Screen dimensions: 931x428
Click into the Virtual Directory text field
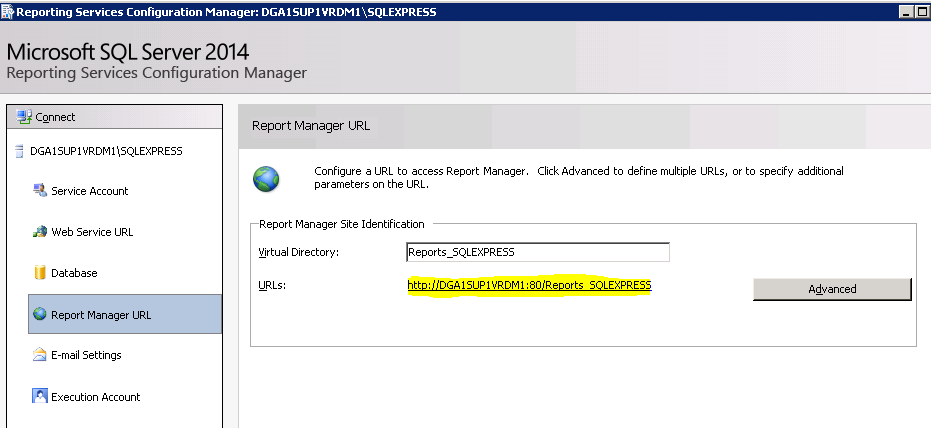pos(538,252)
